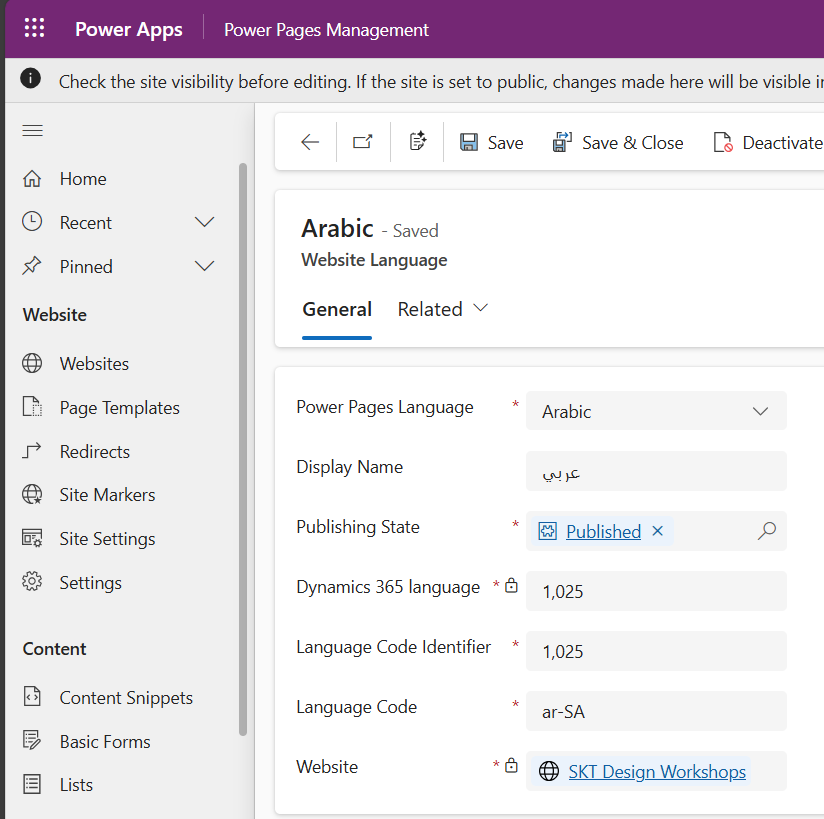The height and width of the screenshot is (819, 824).
Task: Open record in new window icon
Action: [x=363, y=143]
